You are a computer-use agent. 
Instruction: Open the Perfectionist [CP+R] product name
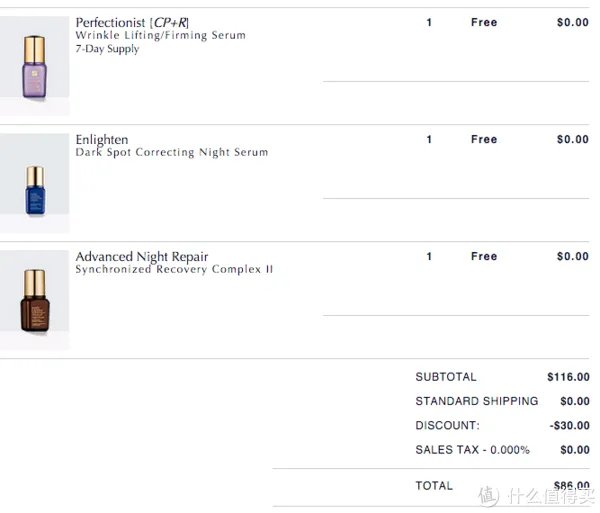132,22
